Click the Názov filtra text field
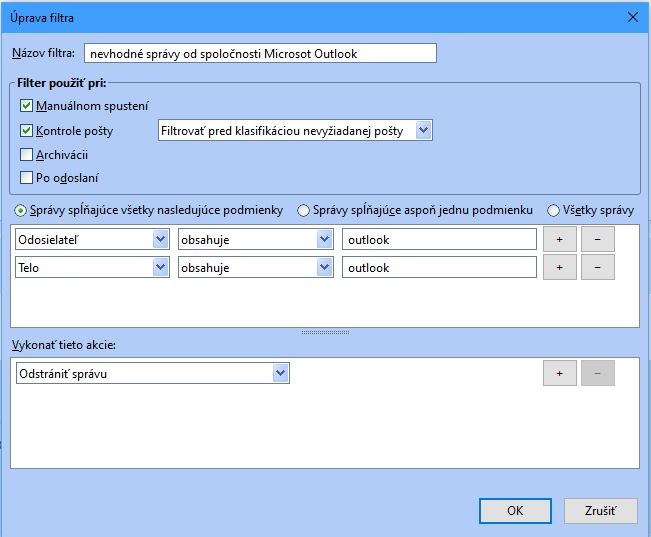The width and height of the screenshot is (651, 537). click(x=260, y=53)
